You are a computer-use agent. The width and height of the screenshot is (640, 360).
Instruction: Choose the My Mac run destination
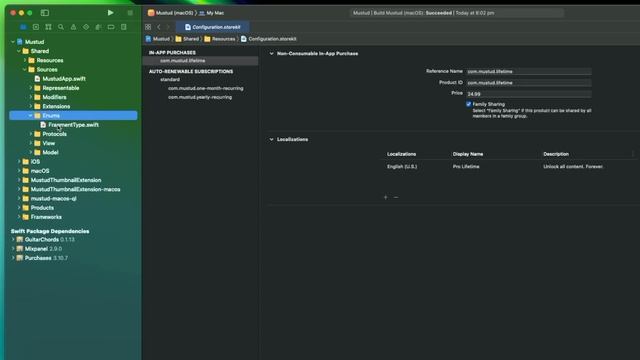pyautogui.click(x=211, y=13)
